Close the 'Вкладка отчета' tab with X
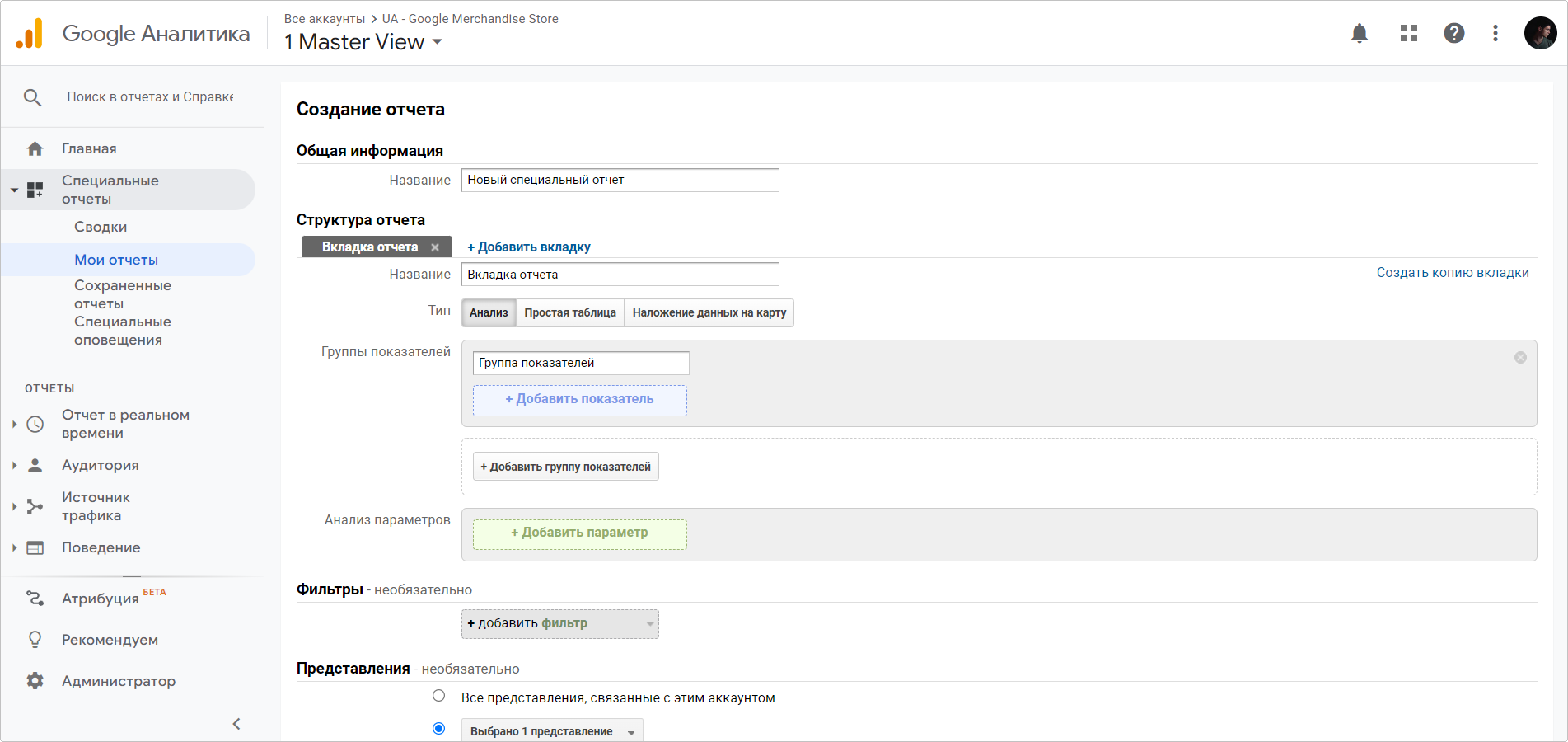The width and height of the screenshot is (1568, 742). pyautogui.click(x=435, y=247)
